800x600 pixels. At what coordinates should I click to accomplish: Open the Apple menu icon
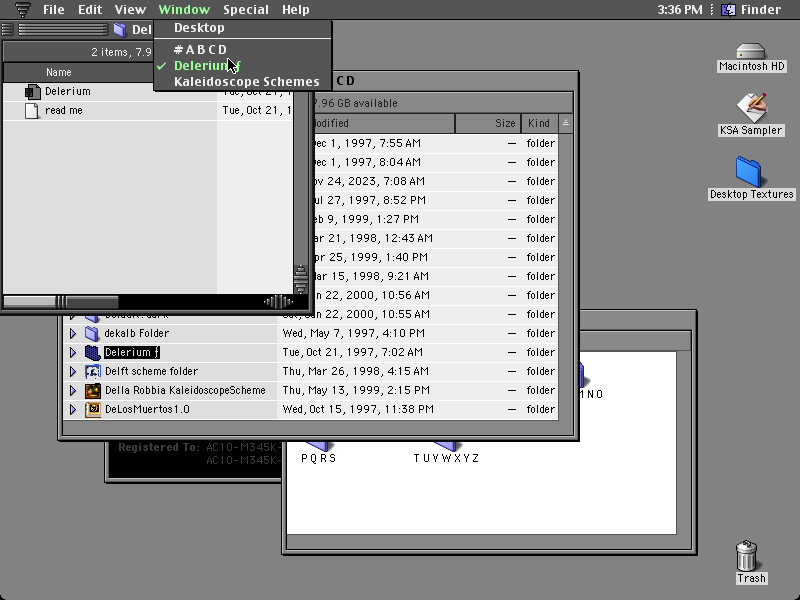click(22, 9)
